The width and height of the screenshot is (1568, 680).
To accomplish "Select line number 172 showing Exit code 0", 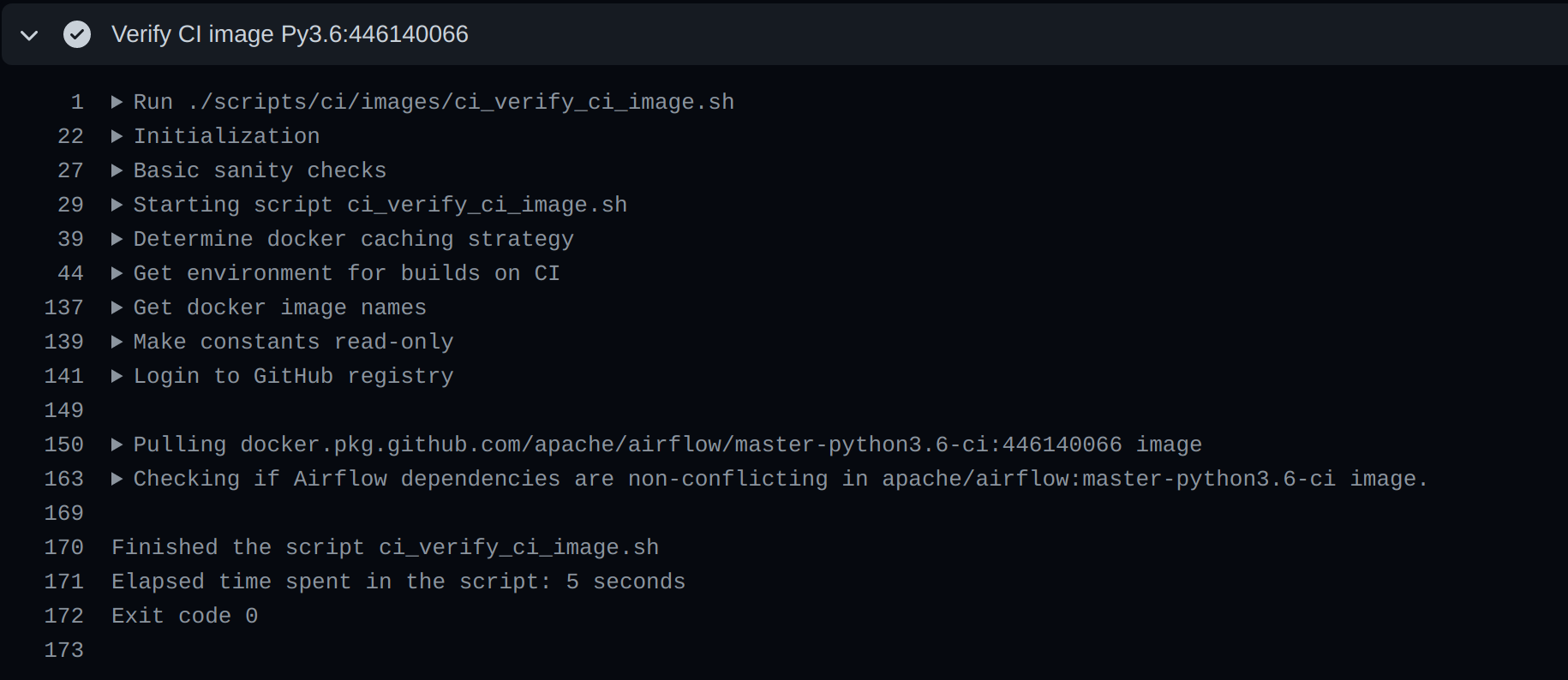I will point(63,615).
